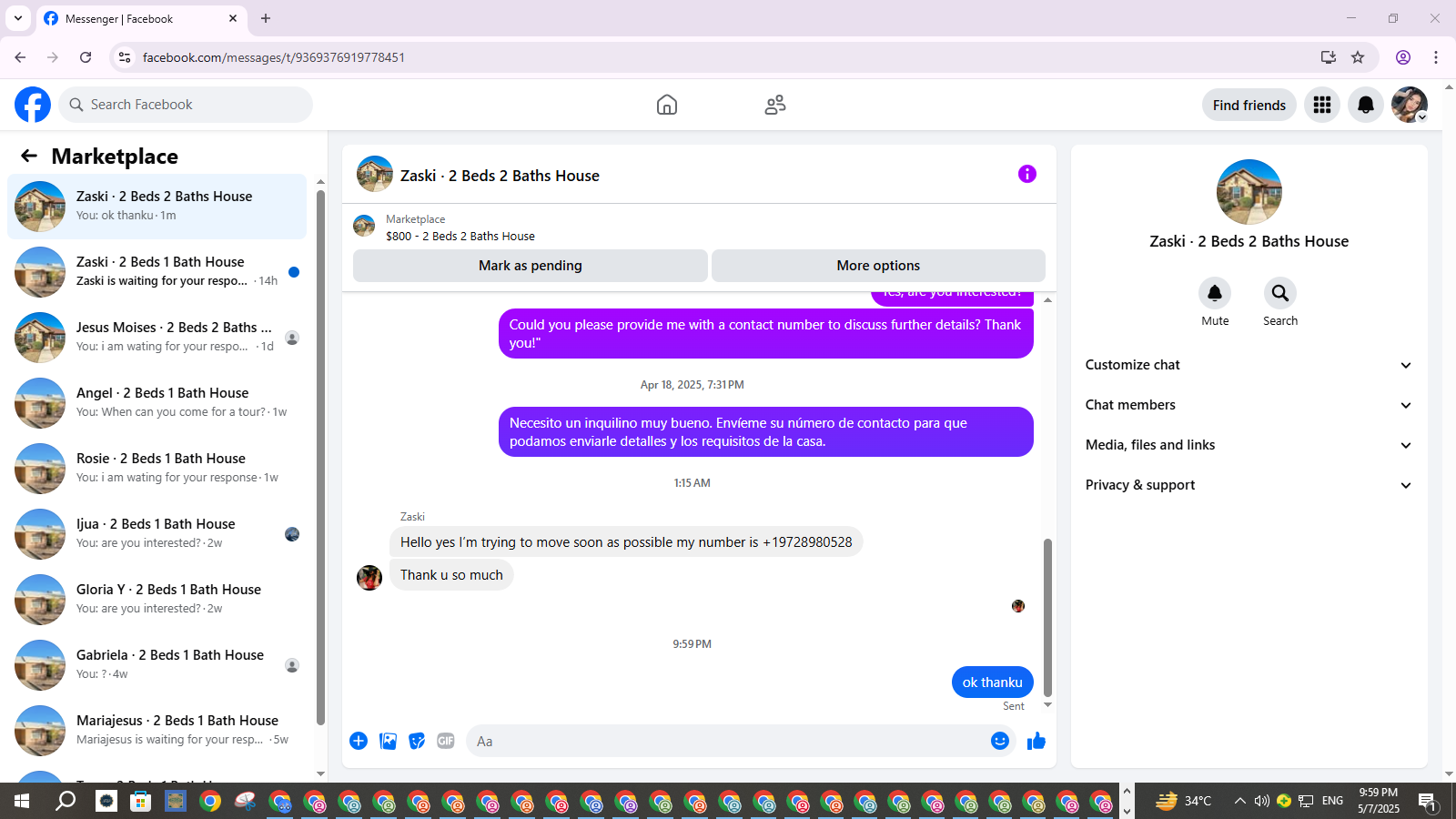Click the large house thumbnail in info panel

point(1249,192)
